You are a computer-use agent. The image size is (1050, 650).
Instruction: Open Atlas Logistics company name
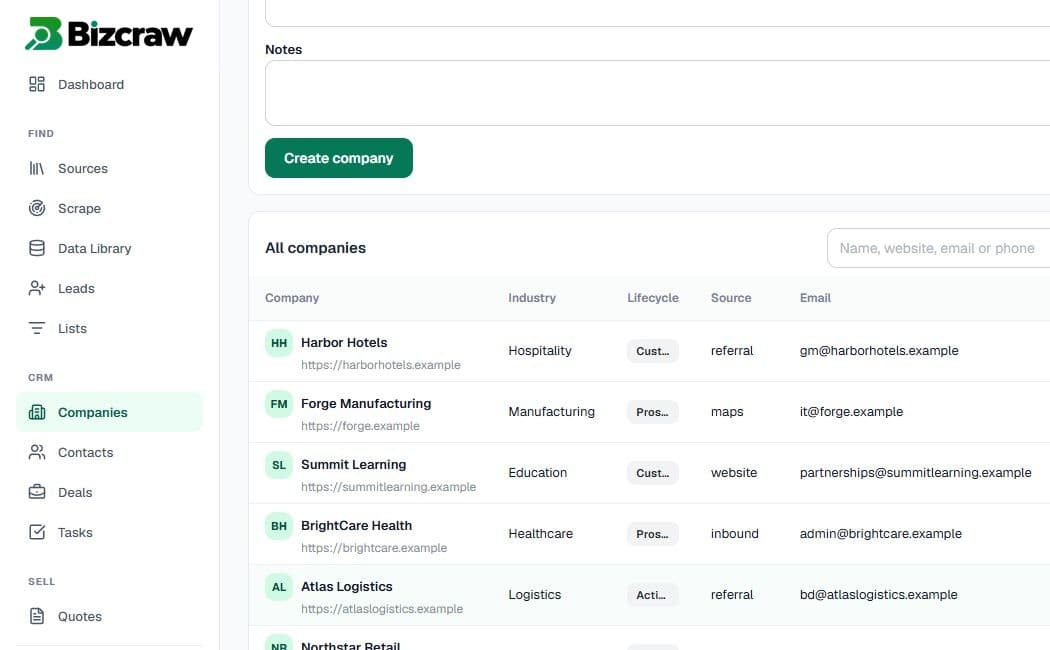[347, 586]
